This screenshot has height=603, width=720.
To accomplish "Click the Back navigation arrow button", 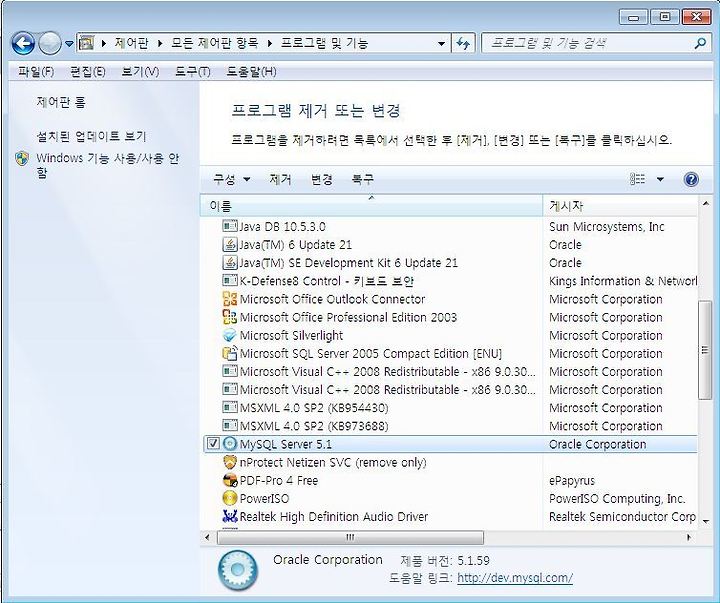I will [23, 44].
